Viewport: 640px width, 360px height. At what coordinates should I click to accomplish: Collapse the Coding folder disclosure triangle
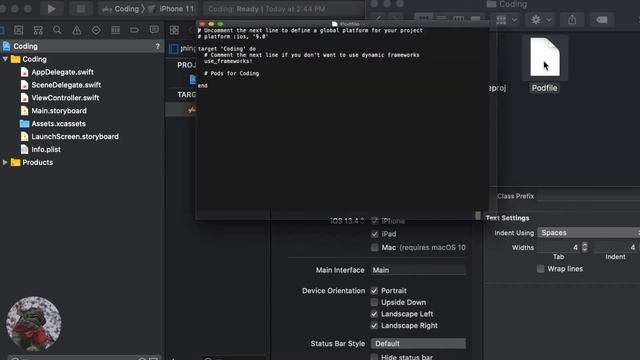[5, 60]
